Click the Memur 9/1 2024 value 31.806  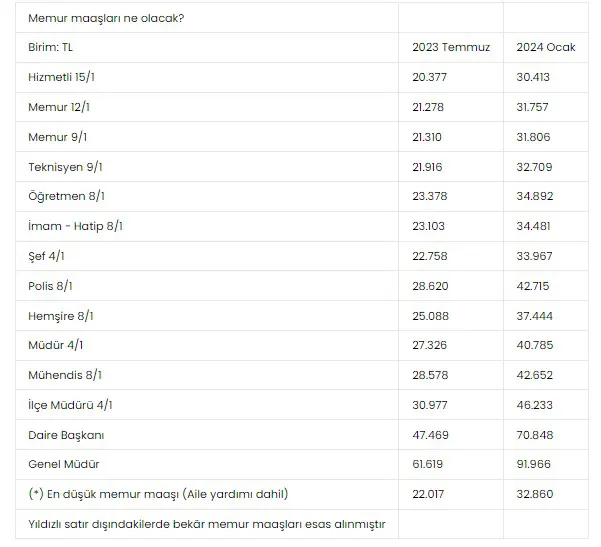click(x=534, y=137)
